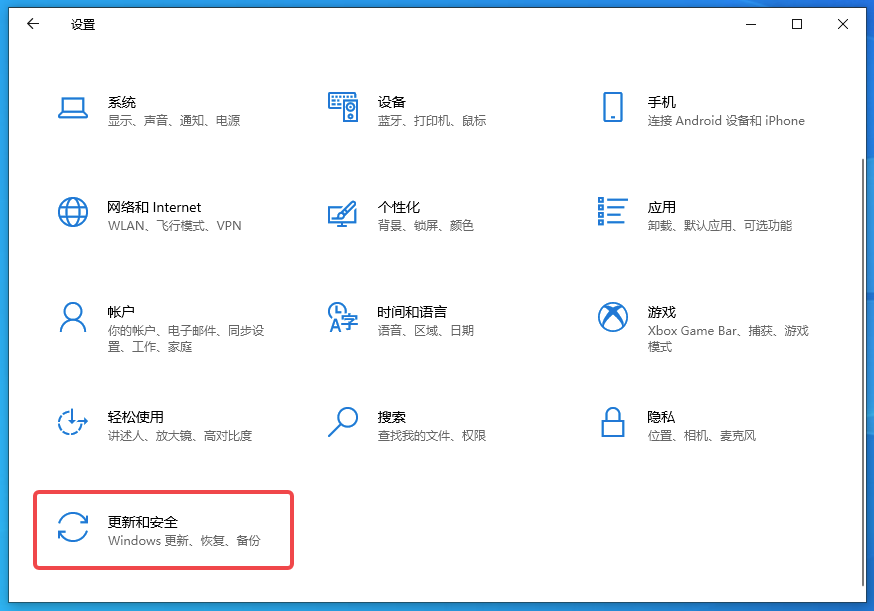Click the Search magnifier icon
874x611 pixels.
343,422
